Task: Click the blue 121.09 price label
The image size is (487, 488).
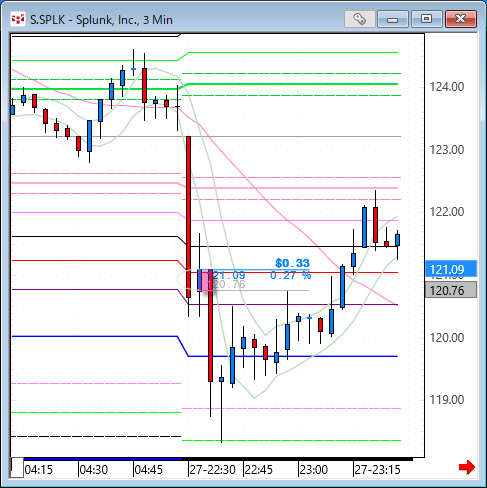Action: click(451, 269)
